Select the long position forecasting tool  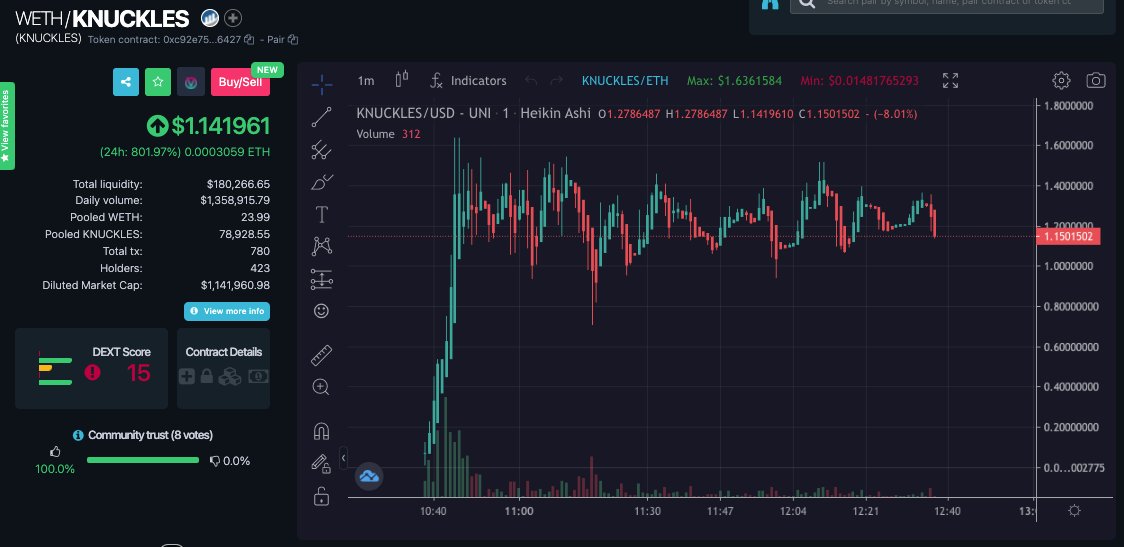[x=321, y=280]
